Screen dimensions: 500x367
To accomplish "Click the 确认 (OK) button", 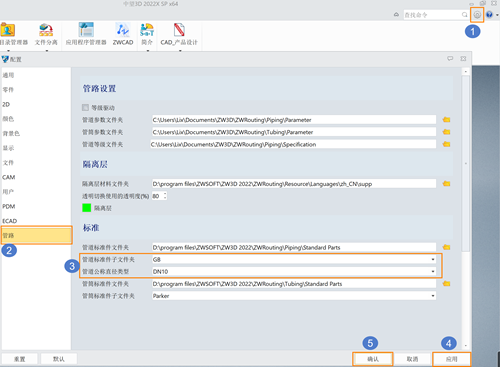I will pos(373,359).
